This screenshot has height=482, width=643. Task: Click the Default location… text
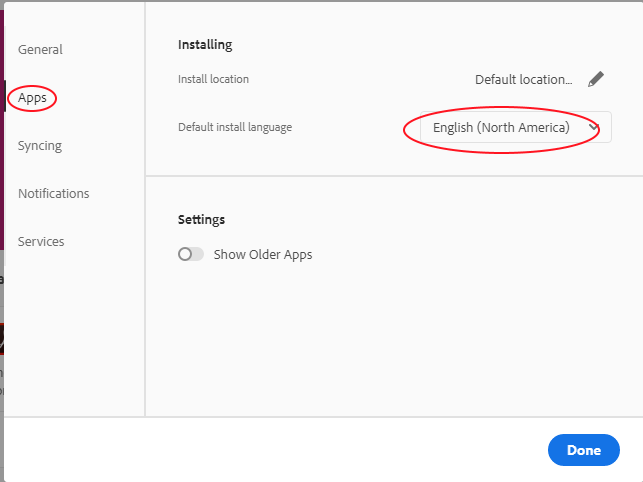[524, 80]
